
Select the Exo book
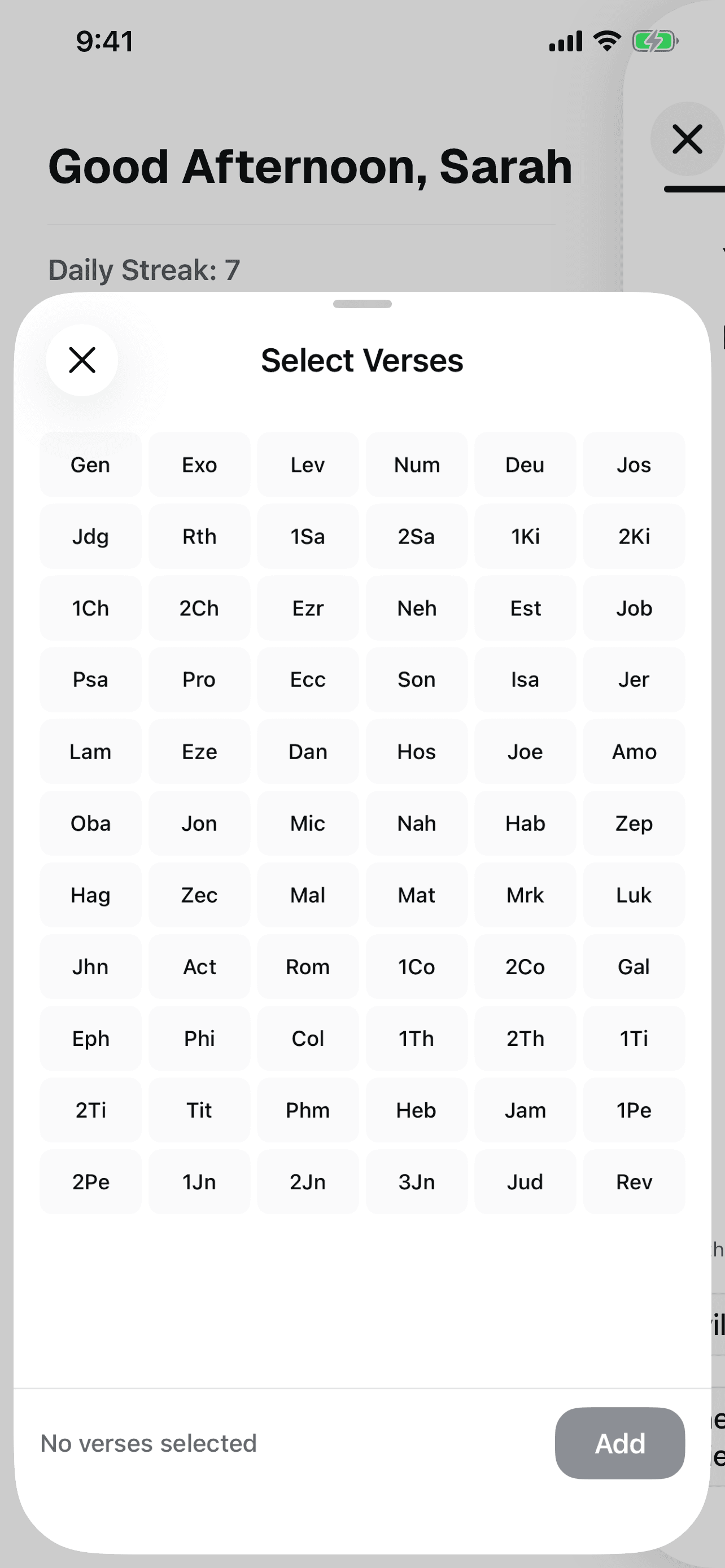(x=199, y=465)
